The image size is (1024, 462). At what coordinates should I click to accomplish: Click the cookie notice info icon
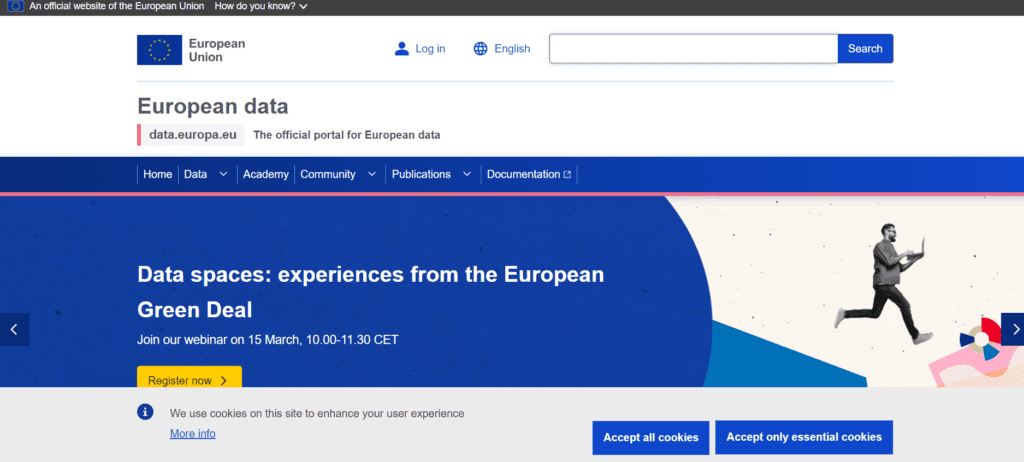click(145, 412)
